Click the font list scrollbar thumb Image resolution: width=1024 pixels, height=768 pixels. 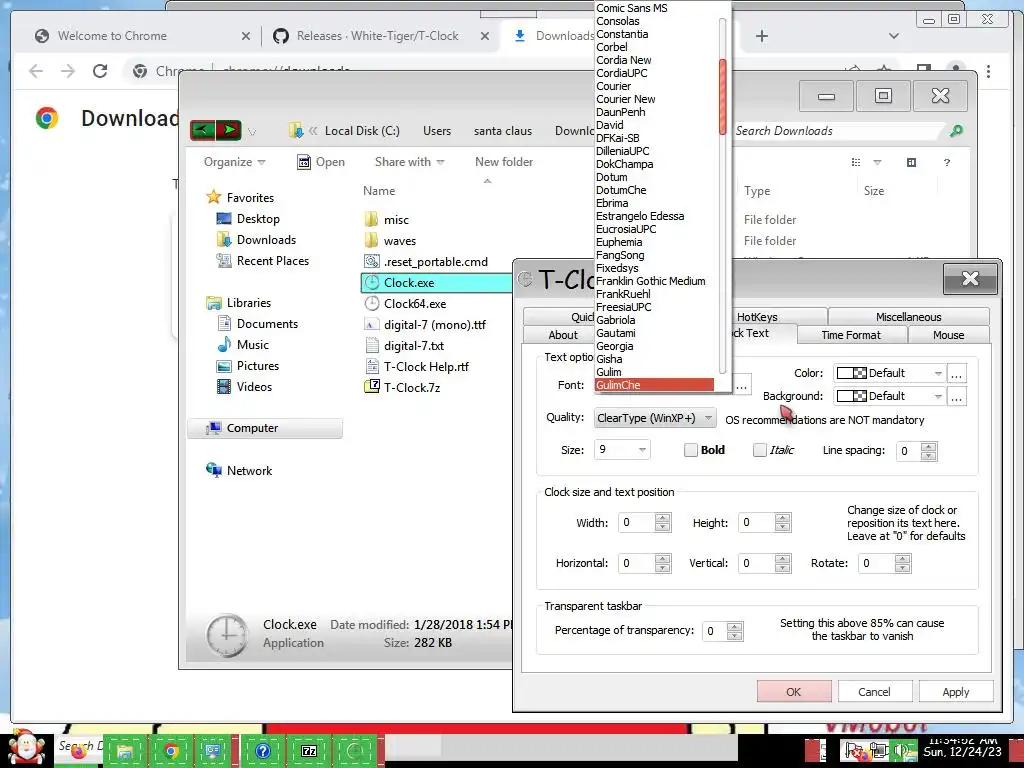tap(722, 97)
